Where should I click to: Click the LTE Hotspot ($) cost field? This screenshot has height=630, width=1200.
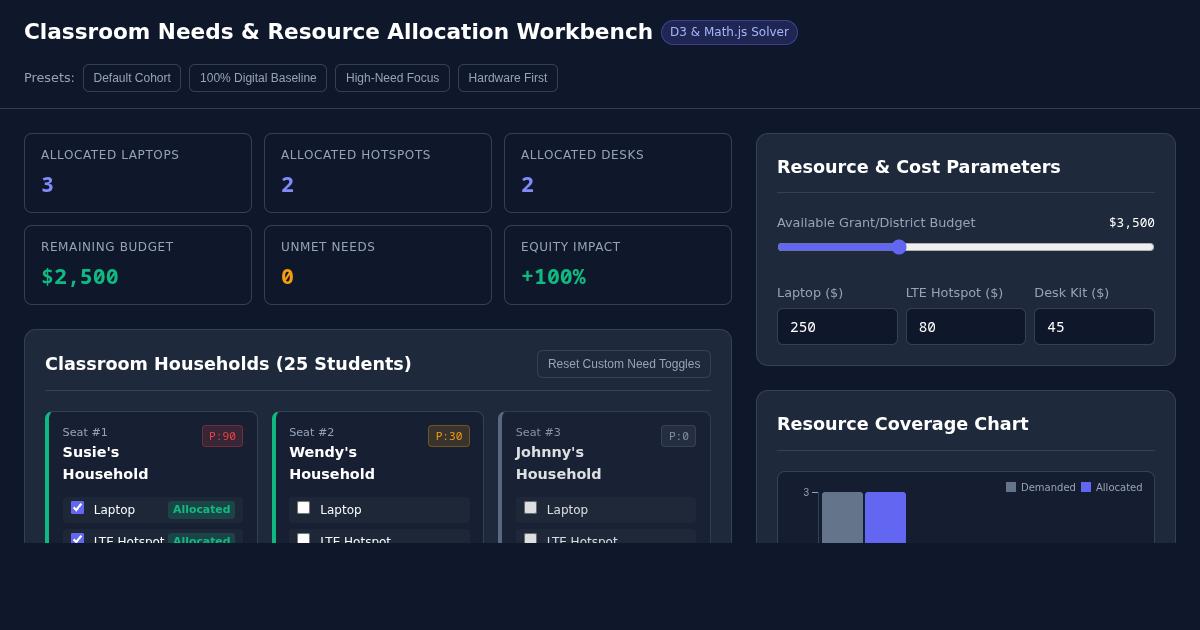click(x=966, y=327)
